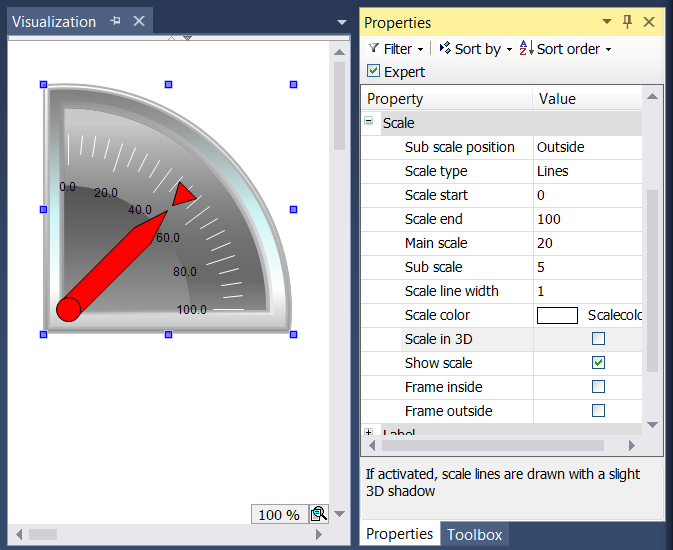Toggle the Expert checkbox

[x=373, y=71]
